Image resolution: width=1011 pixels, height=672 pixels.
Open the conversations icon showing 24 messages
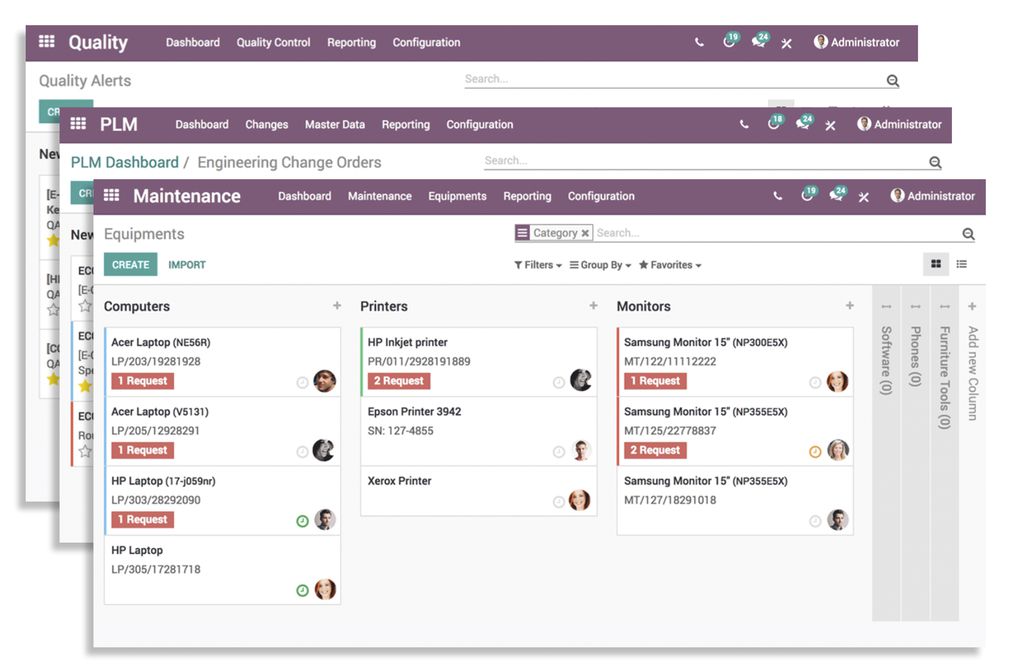coord(838,196)
